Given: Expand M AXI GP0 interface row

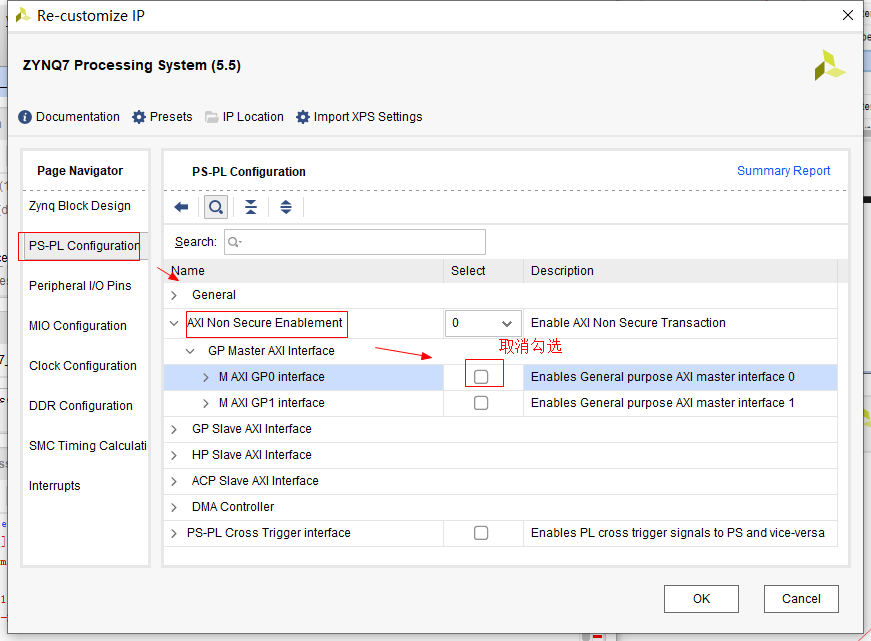Looking at the screenshot, I should [x=206, y=377].
